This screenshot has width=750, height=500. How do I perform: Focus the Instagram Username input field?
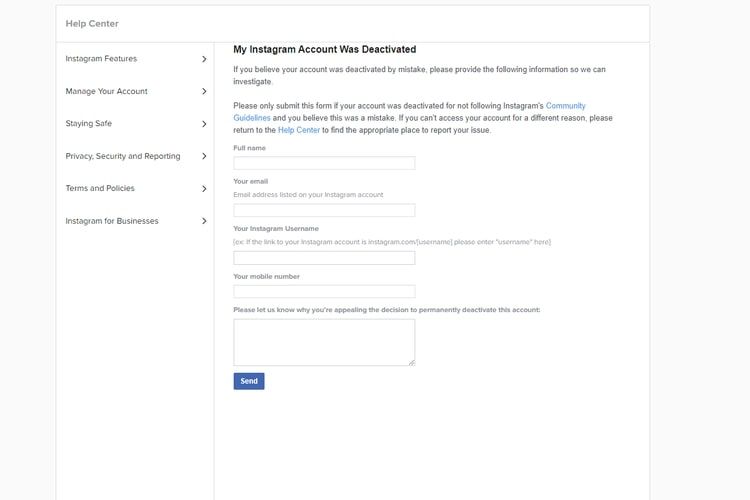324,258
